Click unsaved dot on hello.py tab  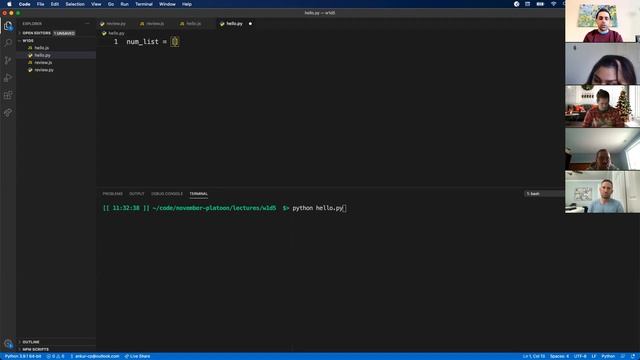coord(250,24)
